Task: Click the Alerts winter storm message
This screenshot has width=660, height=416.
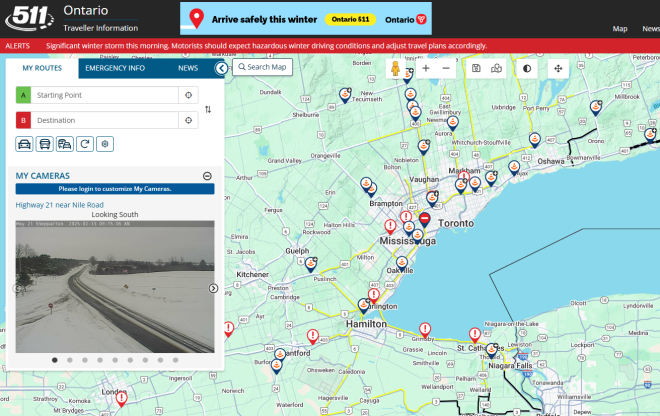Action: [266, 46]
